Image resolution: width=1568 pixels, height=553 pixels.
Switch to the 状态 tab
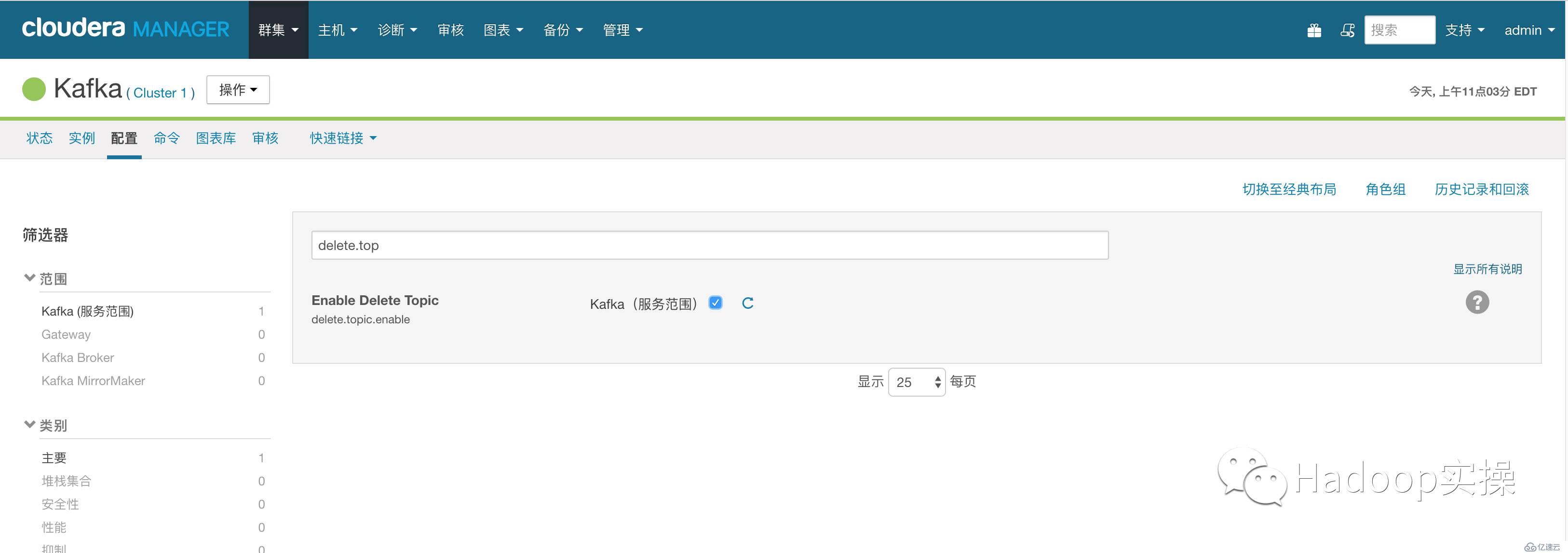pos(40,138)
